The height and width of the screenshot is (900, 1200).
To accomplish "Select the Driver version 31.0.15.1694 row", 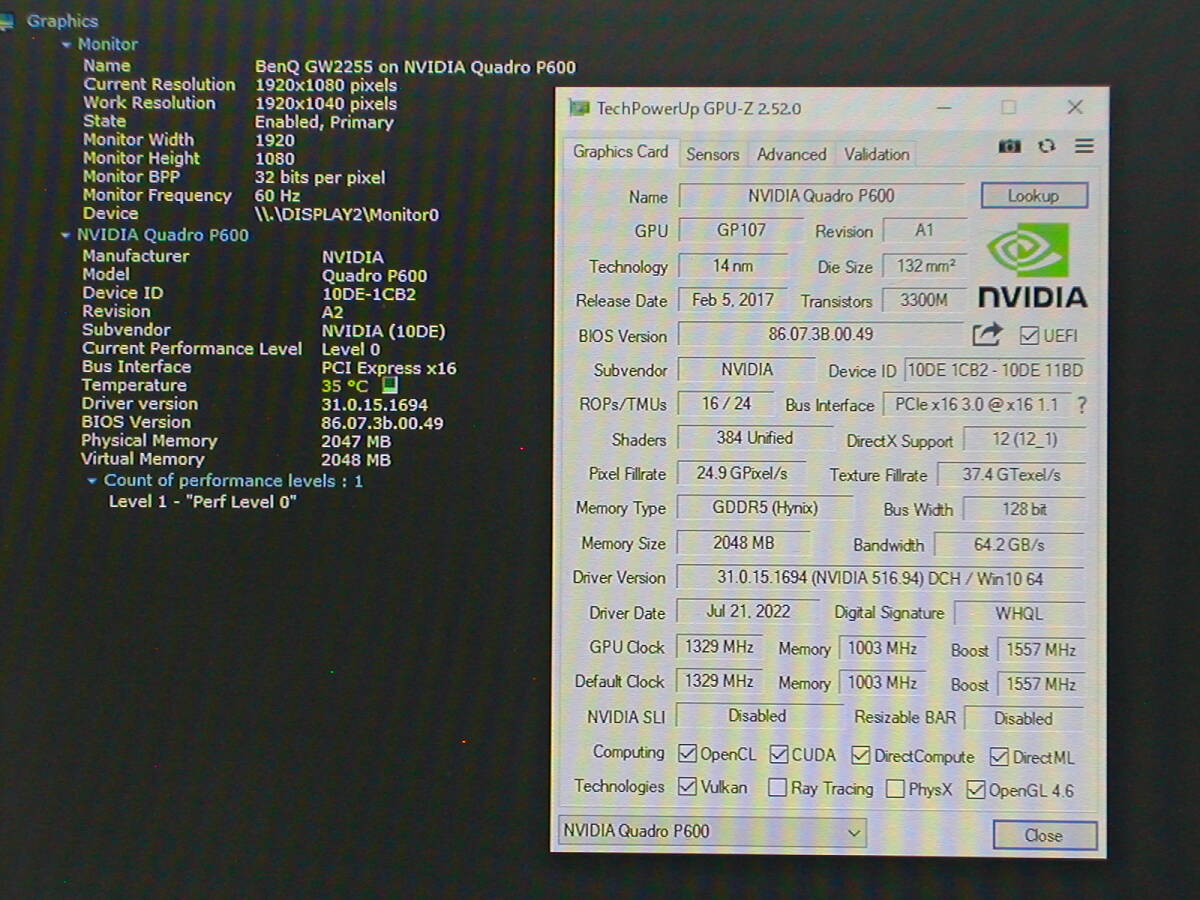I will click(x=255, y=404).
